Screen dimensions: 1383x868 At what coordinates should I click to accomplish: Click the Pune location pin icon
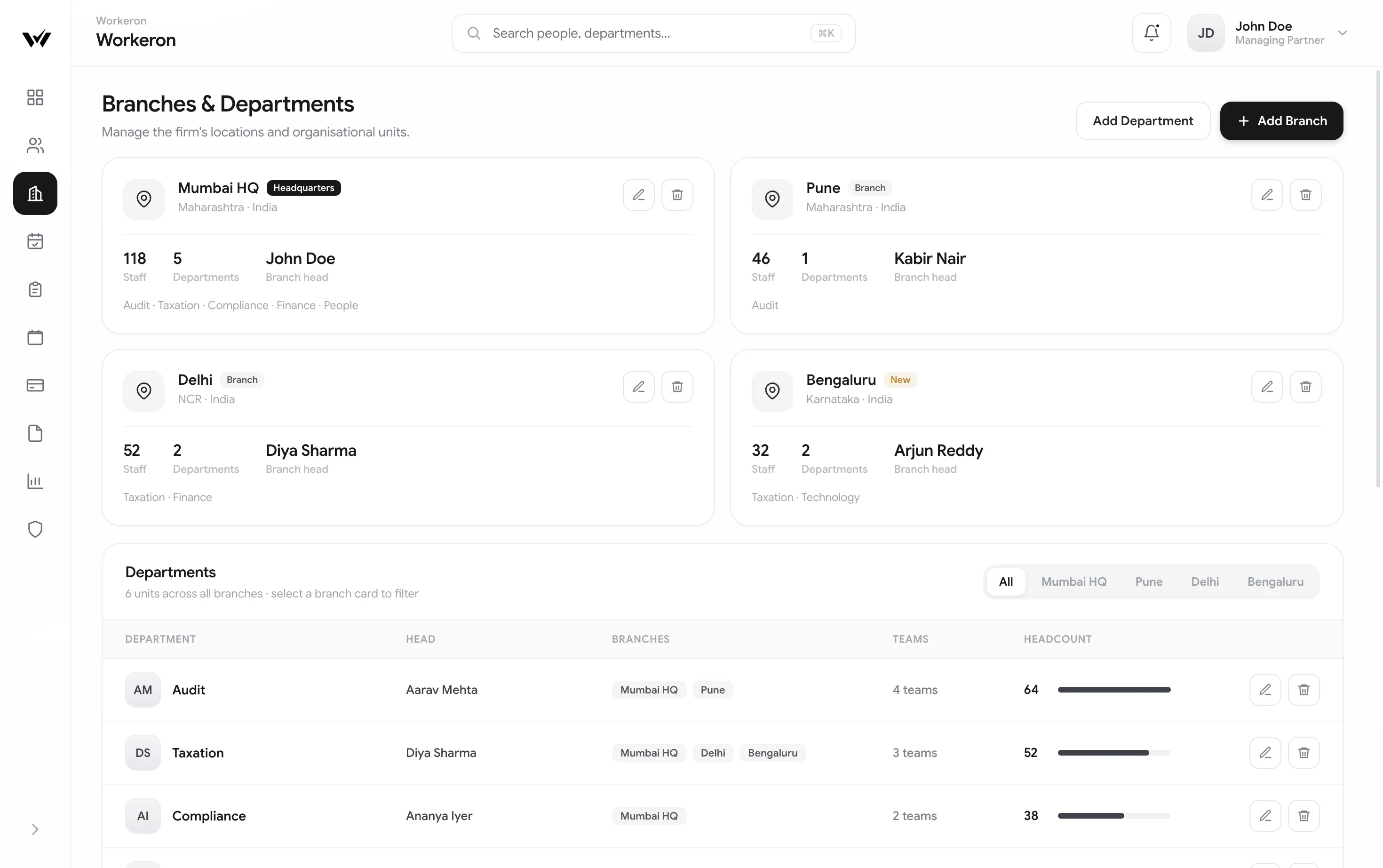(772, 199)
